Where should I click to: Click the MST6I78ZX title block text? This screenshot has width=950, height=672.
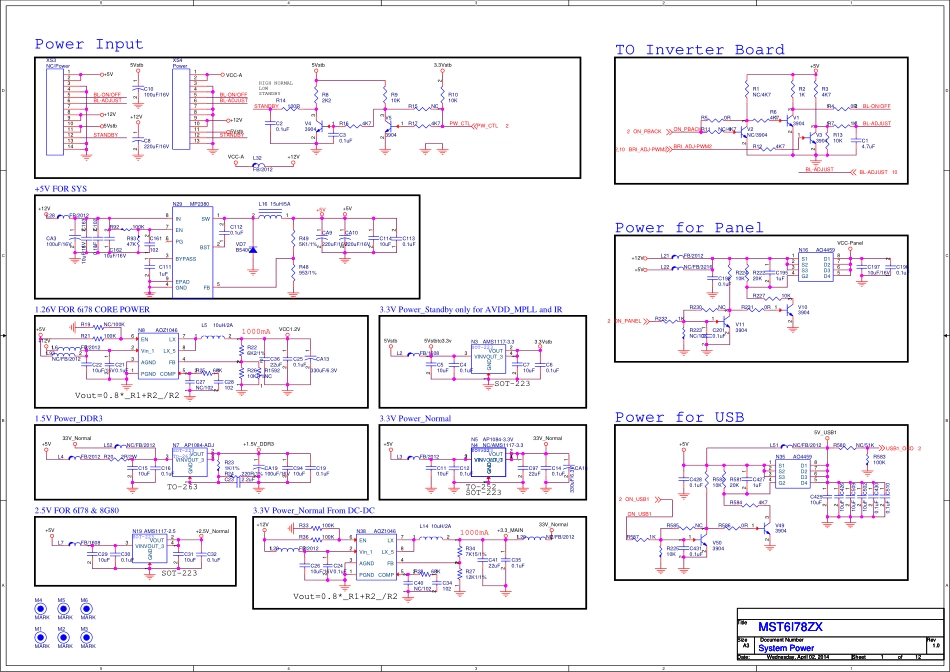(790, 627)
